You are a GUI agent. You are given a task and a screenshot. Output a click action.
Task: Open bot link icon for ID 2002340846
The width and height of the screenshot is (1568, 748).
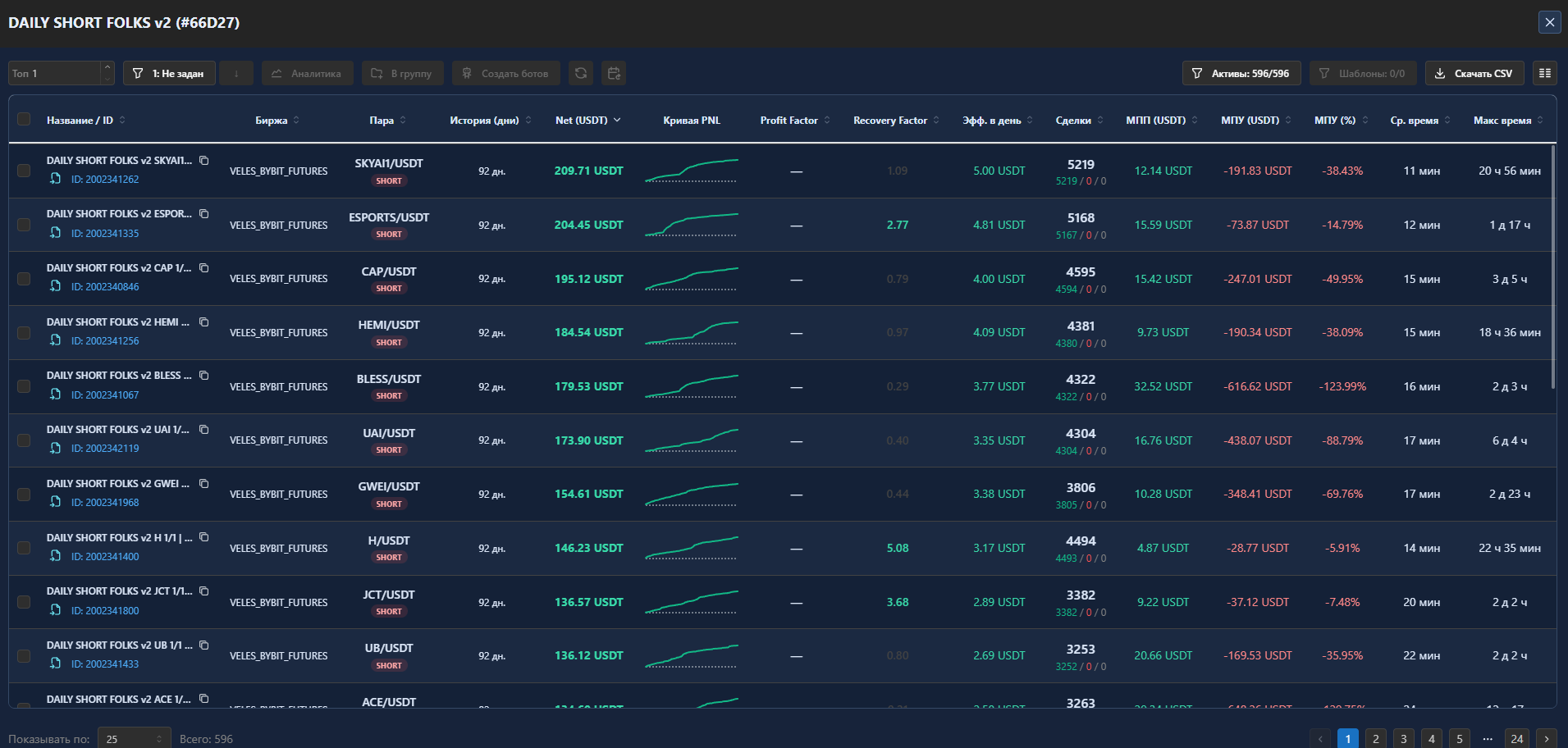[55, 286]
